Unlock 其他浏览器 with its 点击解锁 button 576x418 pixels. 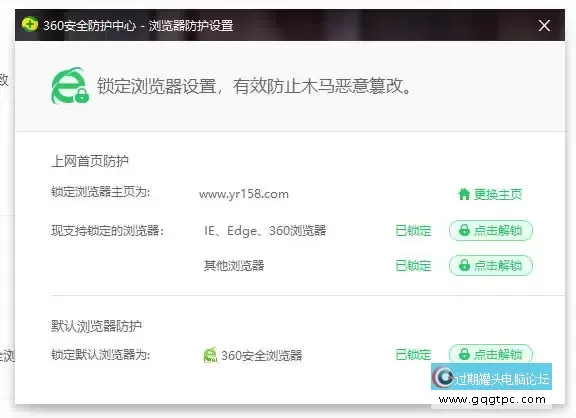491,265
